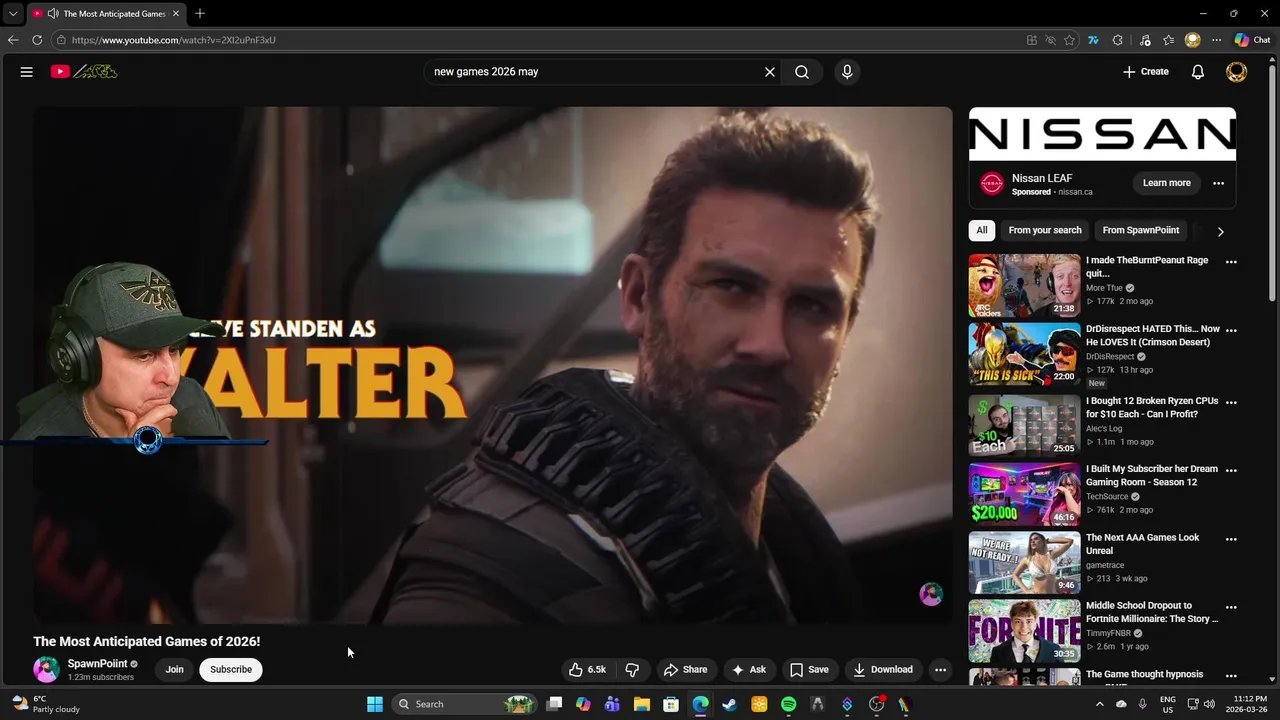This screenshot has width=1280, height=720.
Task: Download the video
Action: (x=882, y=670)
